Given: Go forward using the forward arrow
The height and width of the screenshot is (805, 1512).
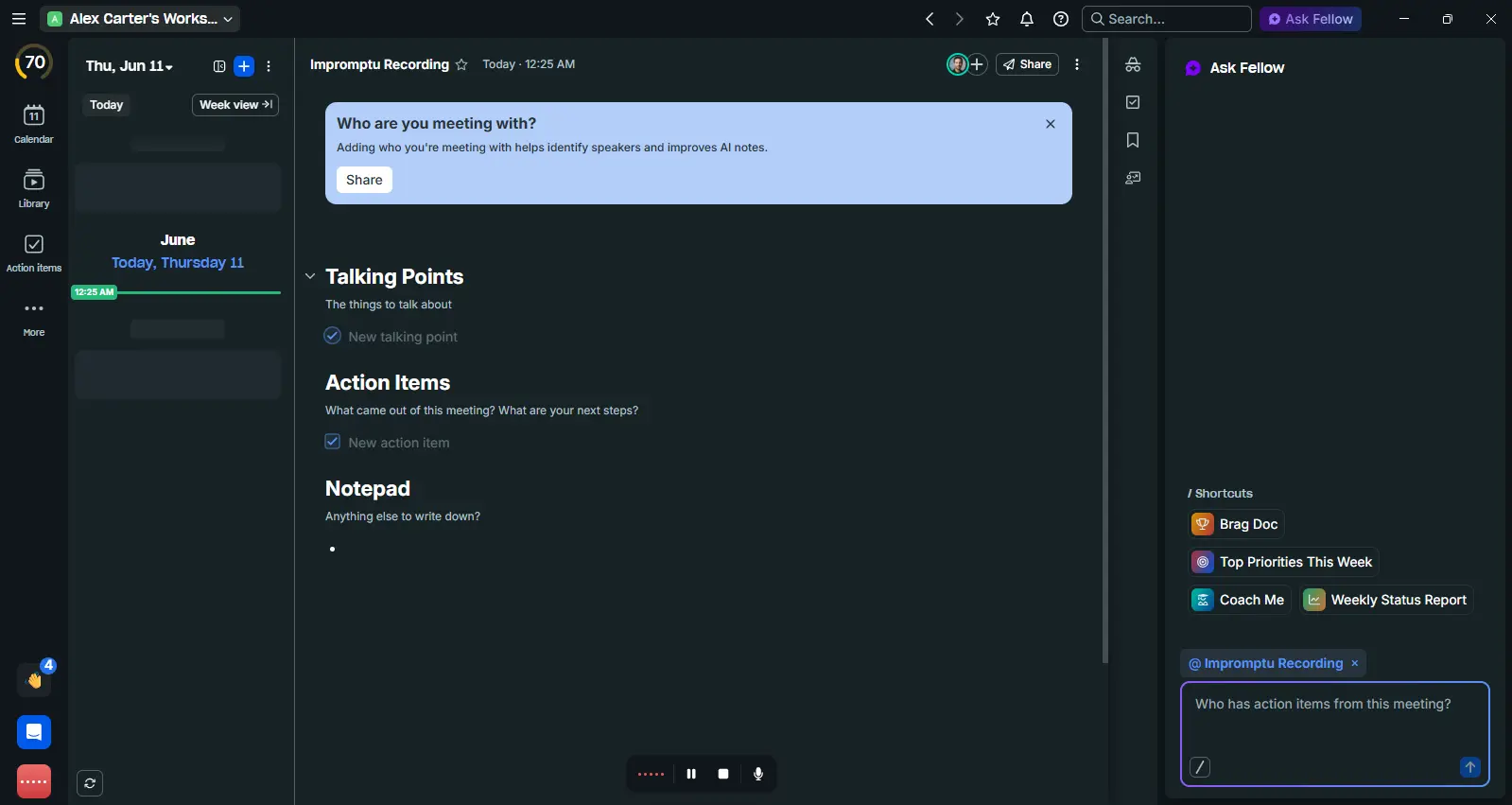Looking at the screenshot, I should pos(960,19).
